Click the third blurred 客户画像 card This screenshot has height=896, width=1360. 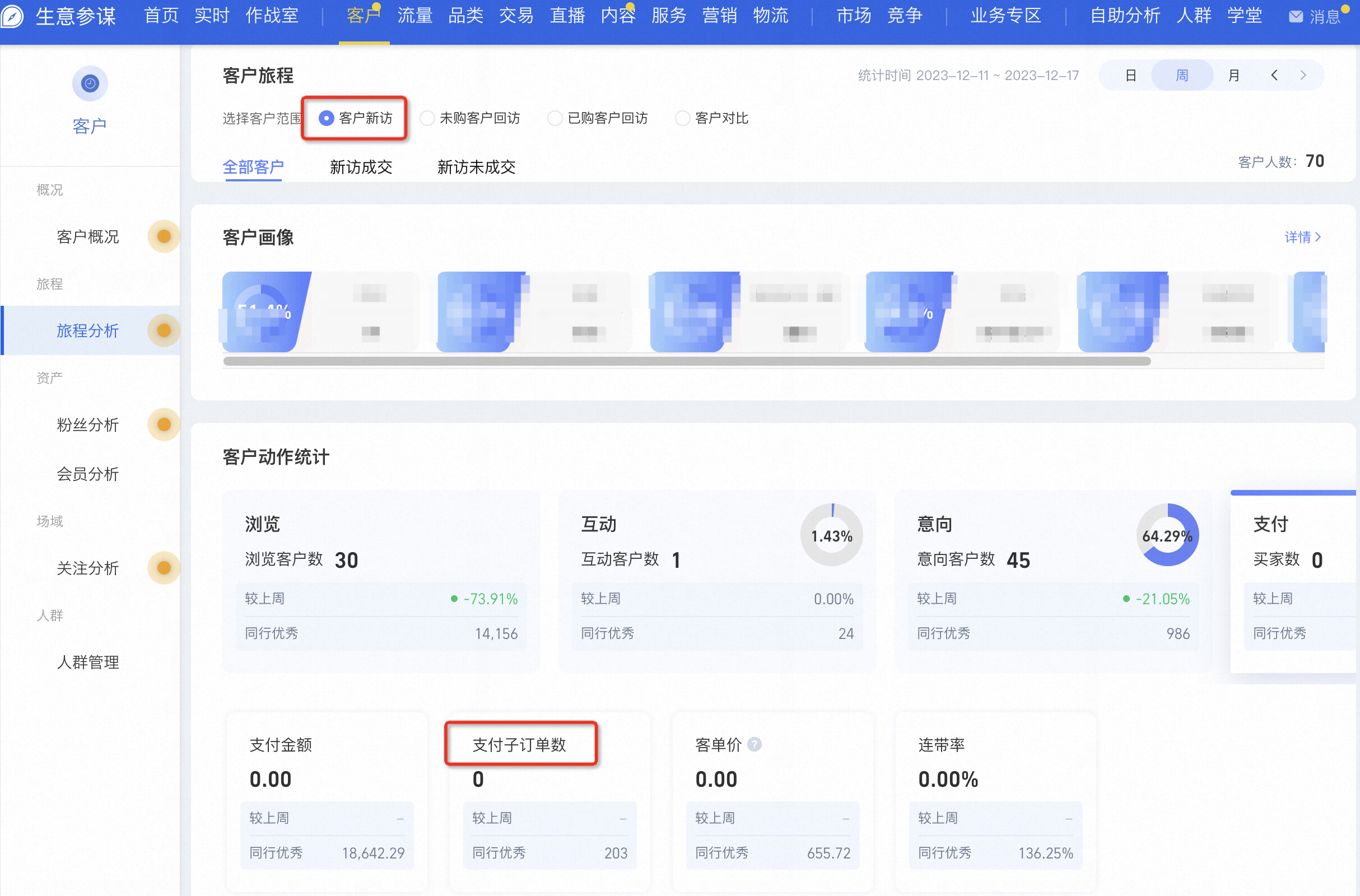[749, 311]
